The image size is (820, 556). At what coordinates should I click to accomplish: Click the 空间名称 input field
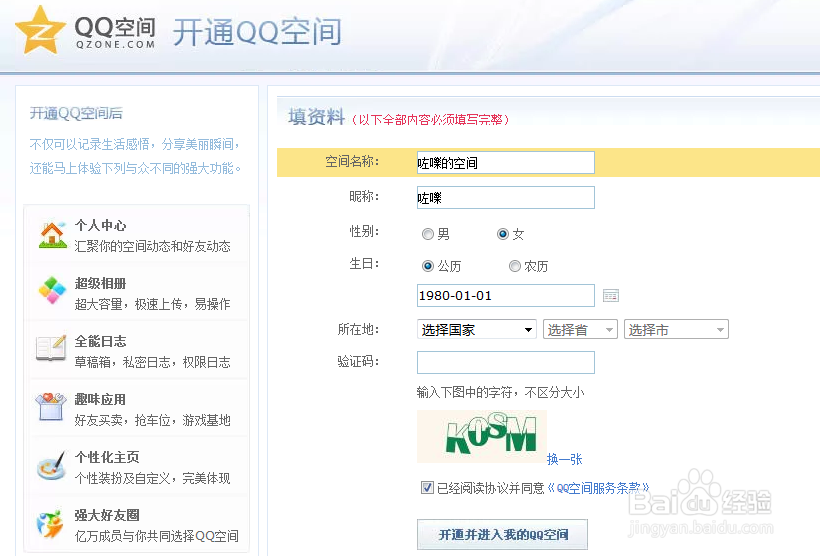coord(506,163)
